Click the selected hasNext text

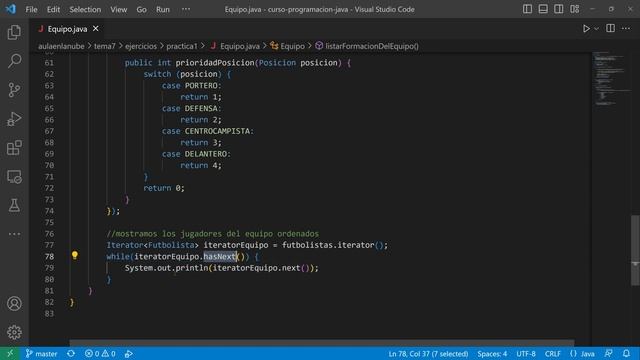(x=220, y=256)
